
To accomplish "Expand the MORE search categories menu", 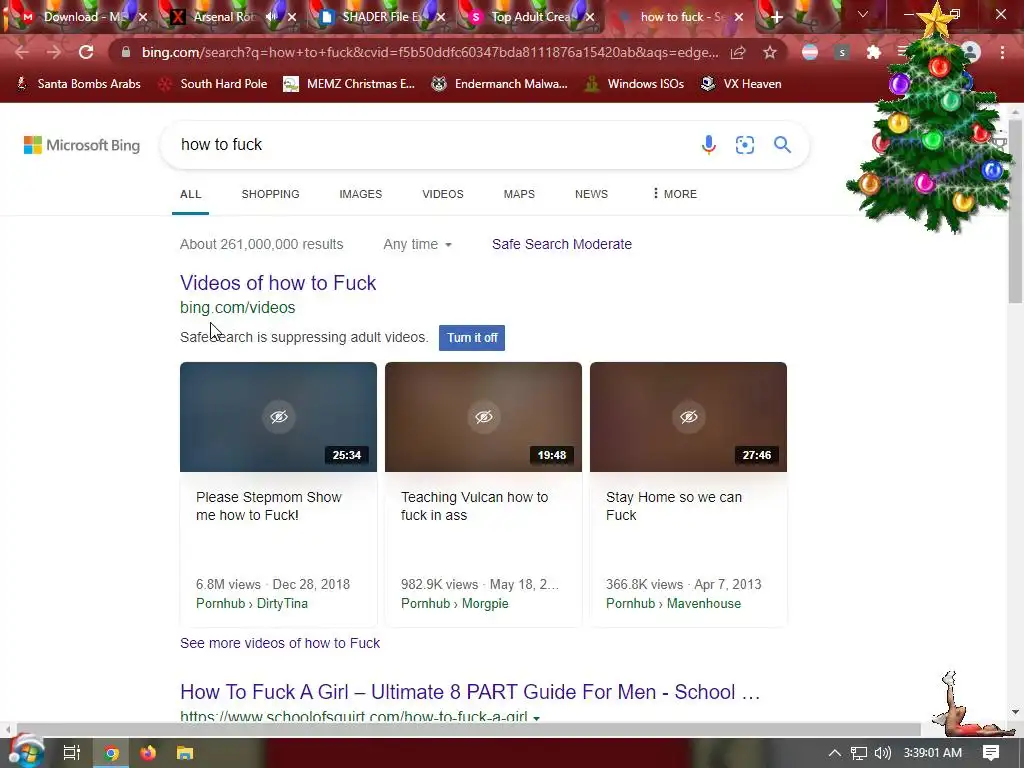I will coord(675,194).
